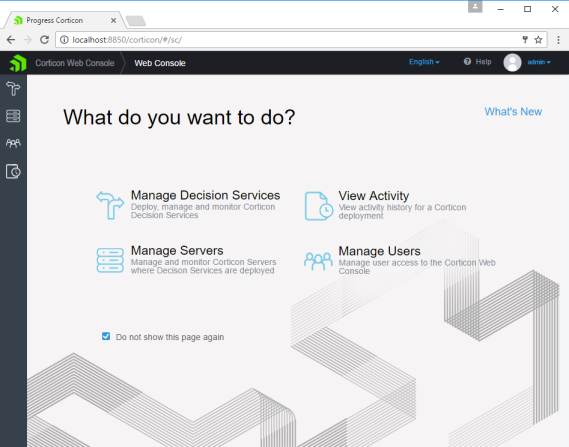The height and width of the screenshot is (447, 569).
Task: Expand the English language dropdown
Action: pos(424,62)
